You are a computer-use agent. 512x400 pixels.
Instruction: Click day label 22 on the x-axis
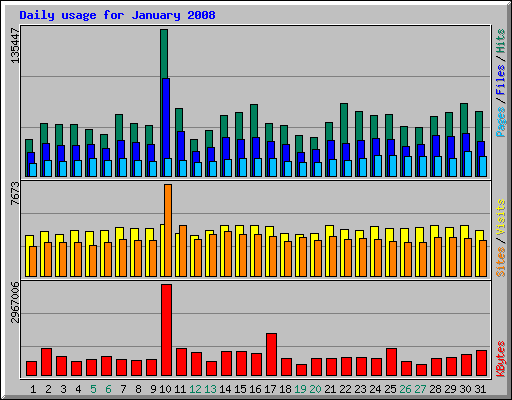(x=345, y=389)
